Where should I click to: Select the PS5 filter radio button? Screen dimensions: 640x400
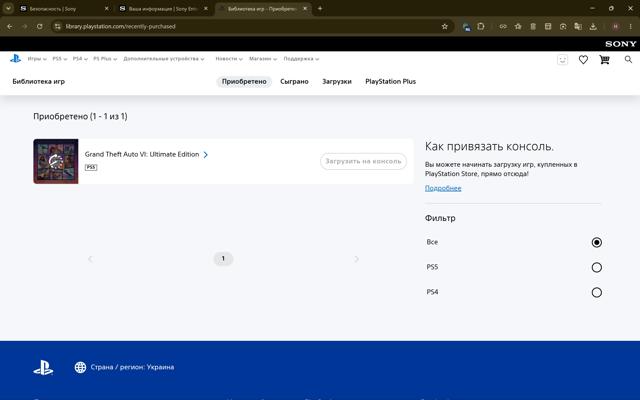click(x=596, y=267)
